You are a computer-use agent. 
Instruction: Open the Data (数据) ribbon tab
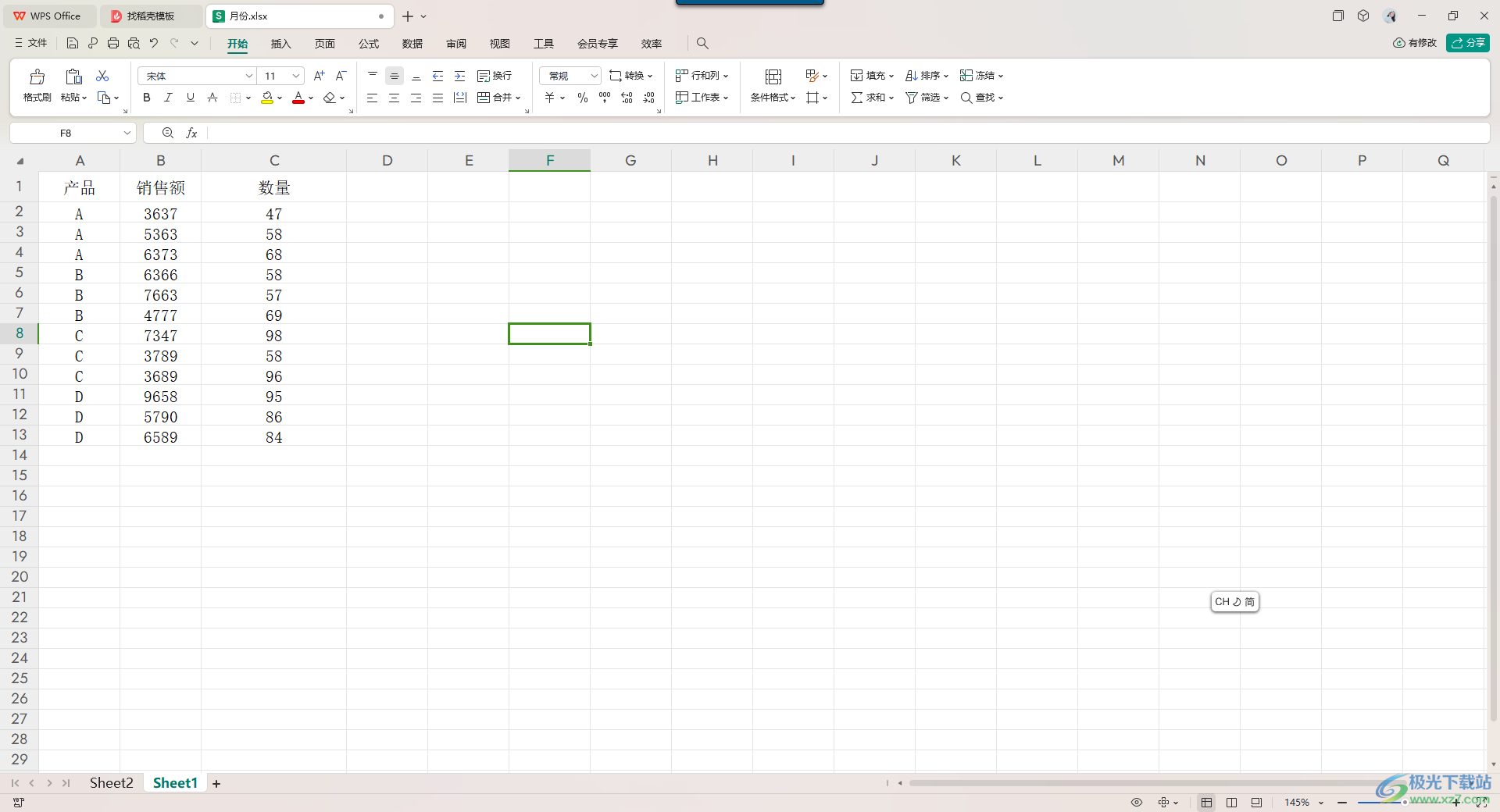click(412, 44)
